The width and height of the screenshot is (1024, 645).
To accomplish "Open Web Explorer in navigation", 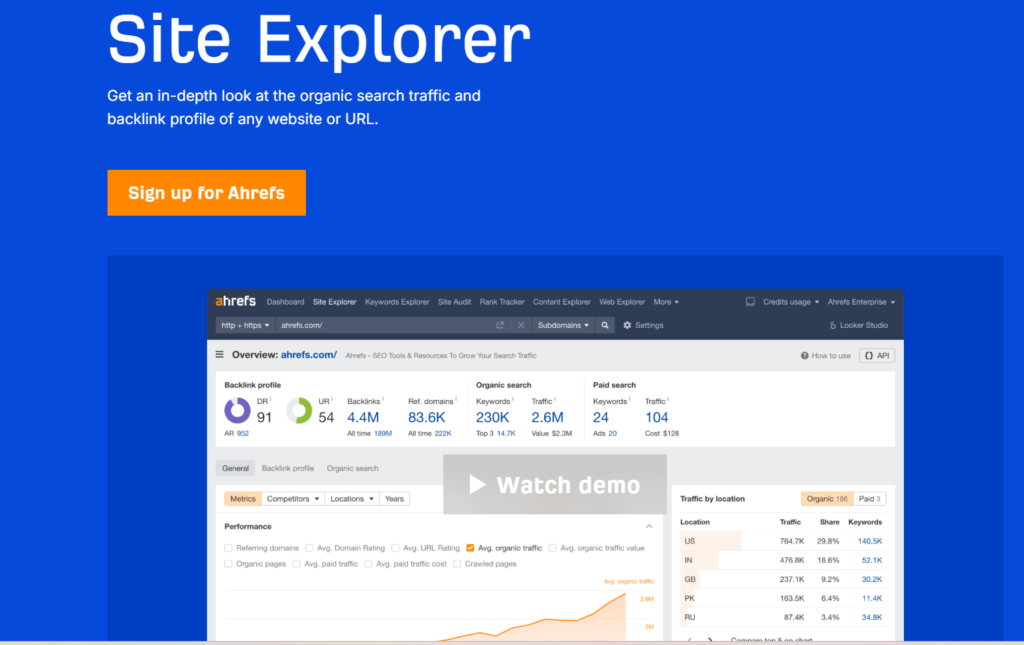I will pyautogui.click(x=622, y=302).
